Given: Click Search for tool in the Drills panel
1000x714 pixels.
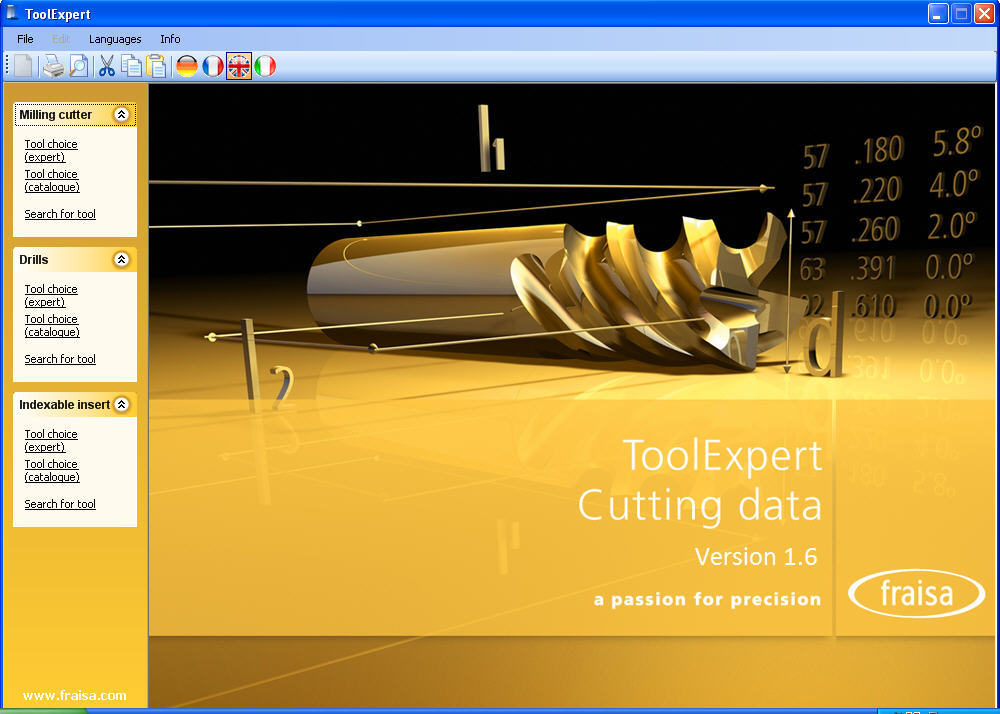Looking at the screenshot, I should tap(59, 359).
